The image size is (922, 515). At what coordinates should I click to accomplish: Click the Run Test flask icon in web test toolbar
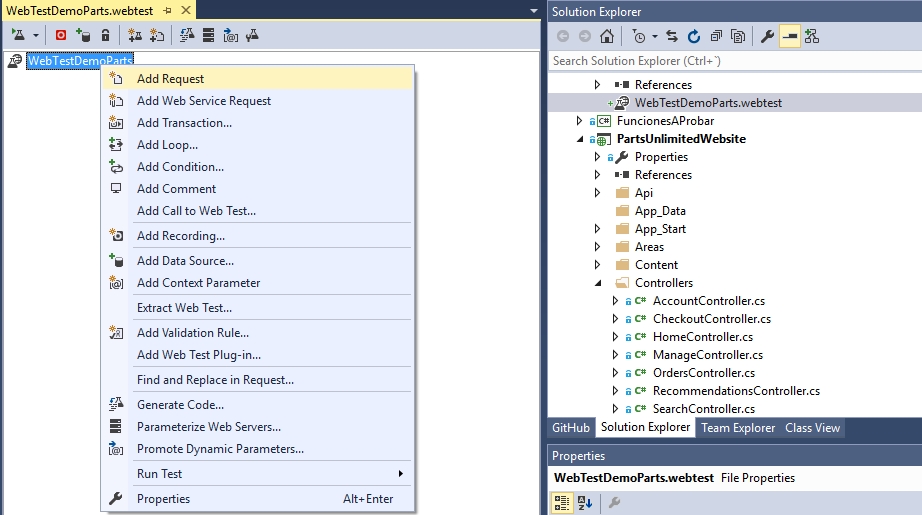(x=18, y=35)
